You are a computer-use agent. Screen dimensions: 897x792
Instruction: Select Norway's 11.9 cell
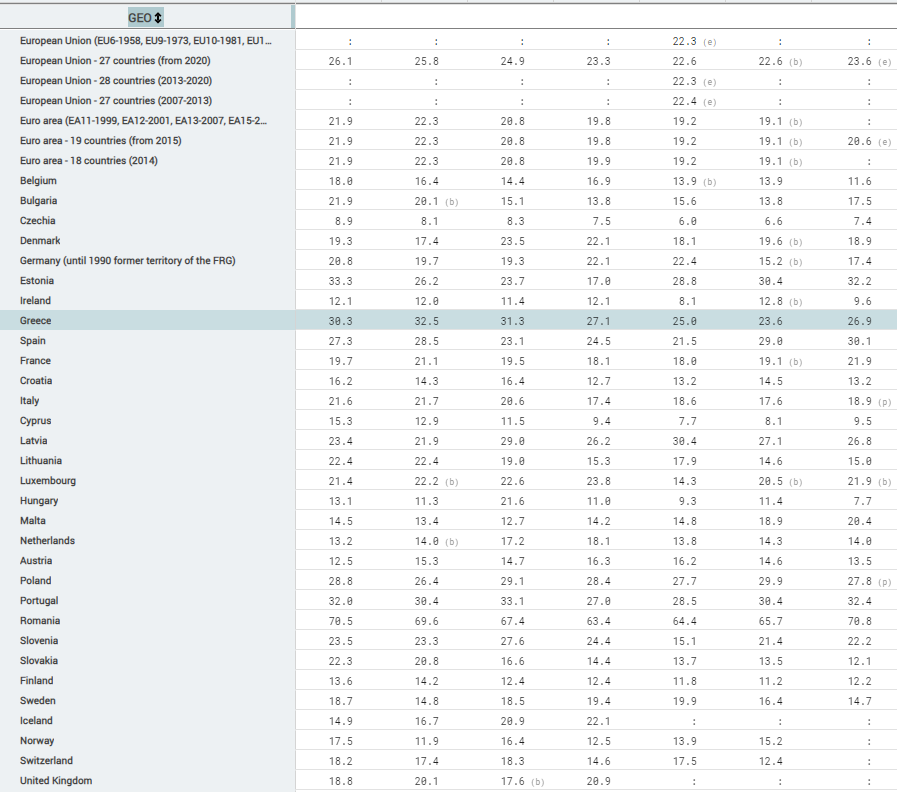[x=427, y=742]
